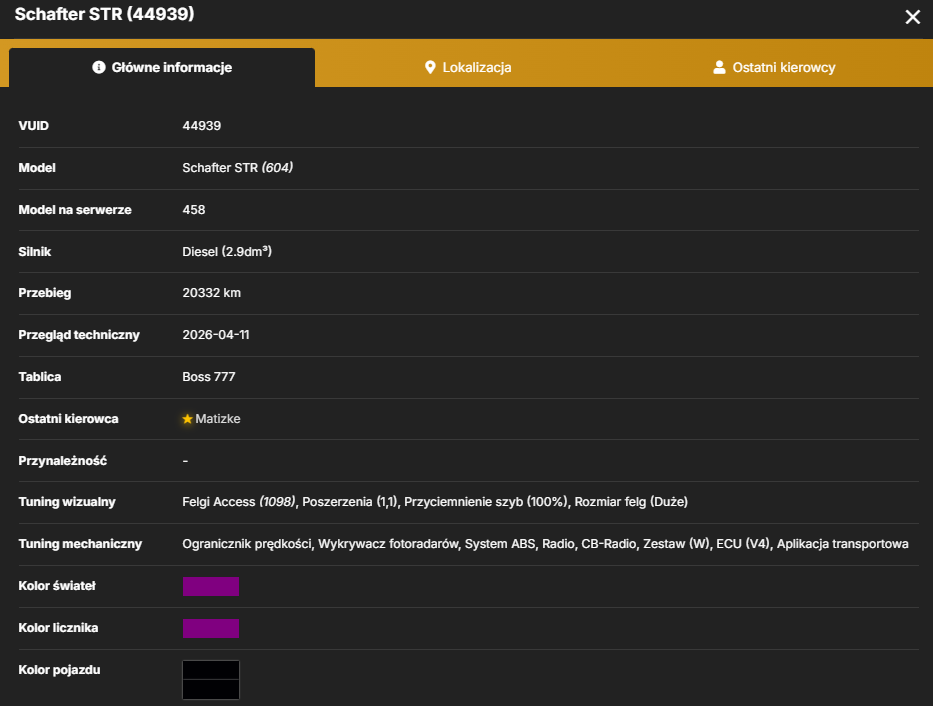Close the Schafter STR vehicle dialog

912,17
